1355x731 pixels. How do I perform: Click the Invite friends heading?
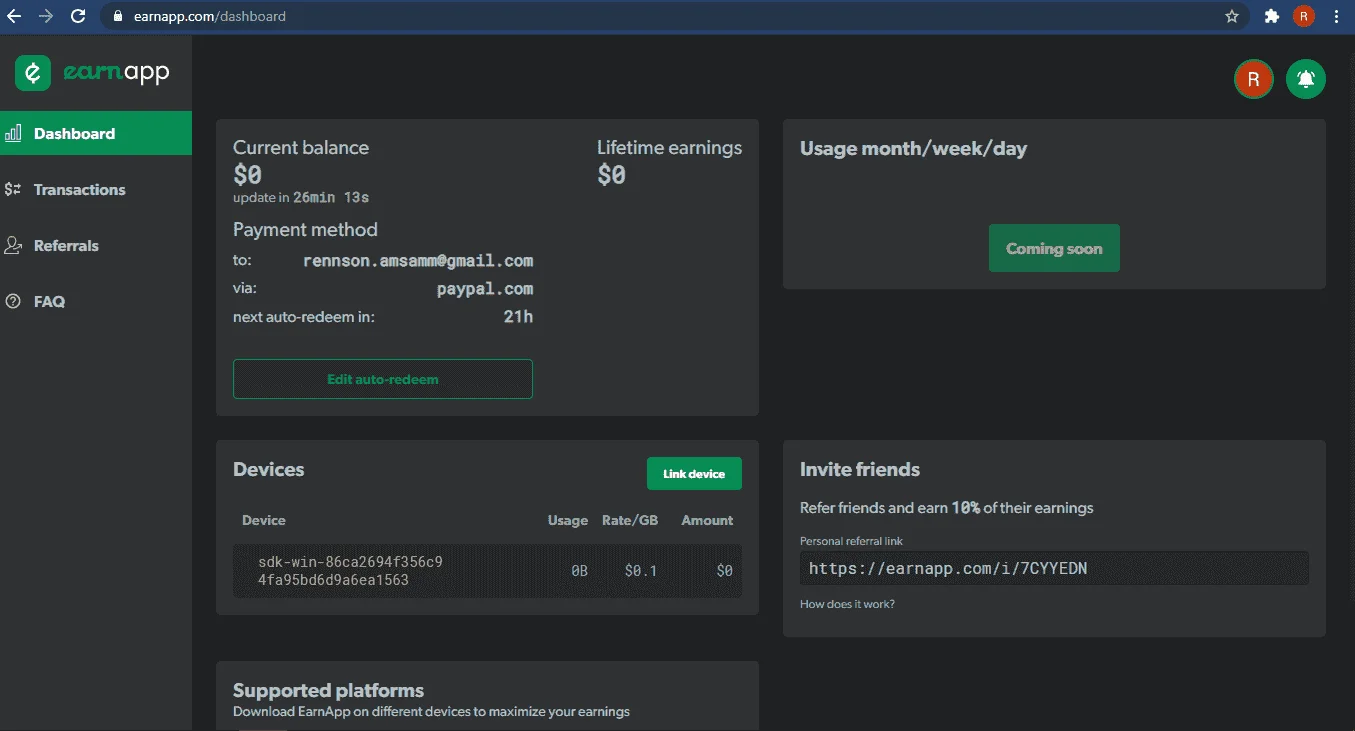coord(860,469)
